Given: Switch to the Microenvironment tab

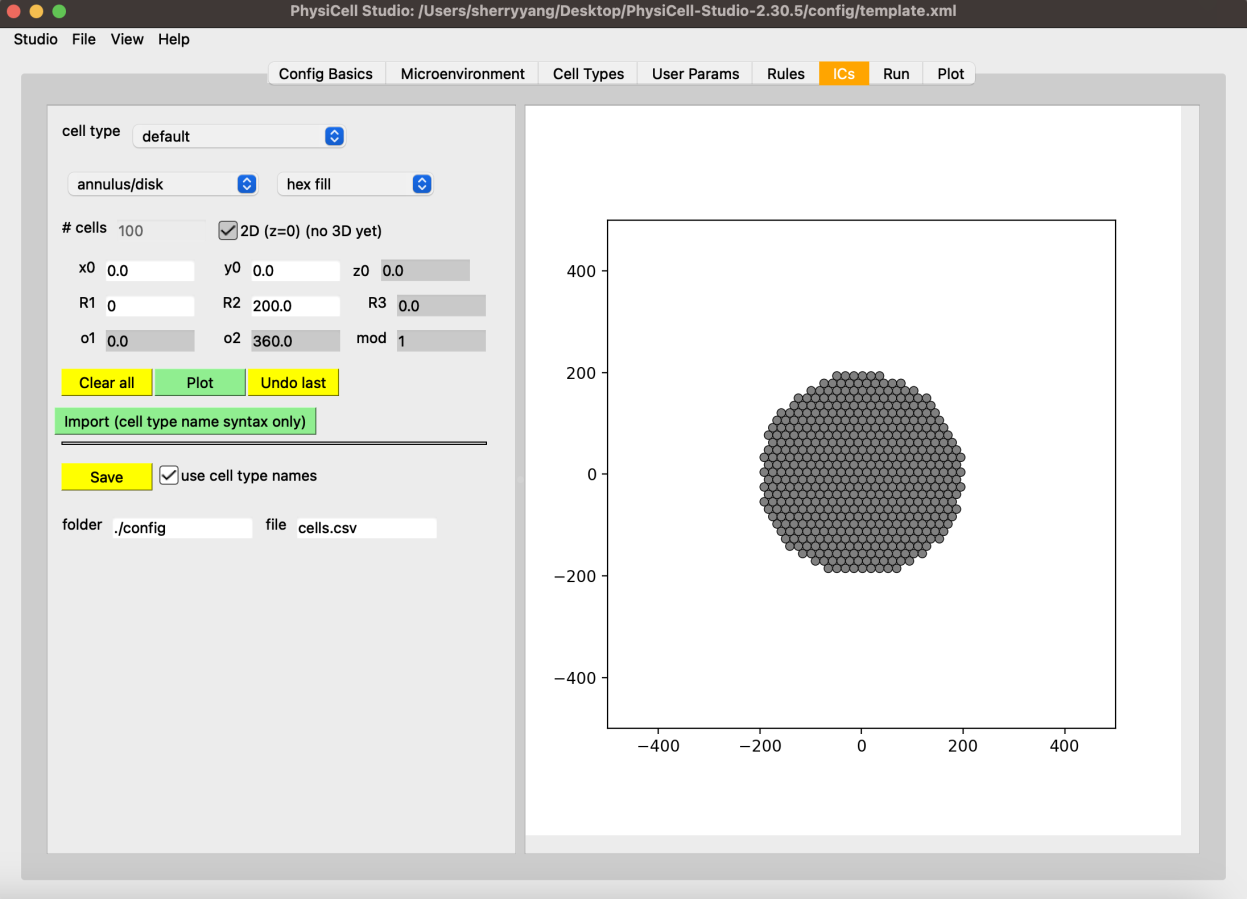Looking at the screenshot, I should (461, 73).
